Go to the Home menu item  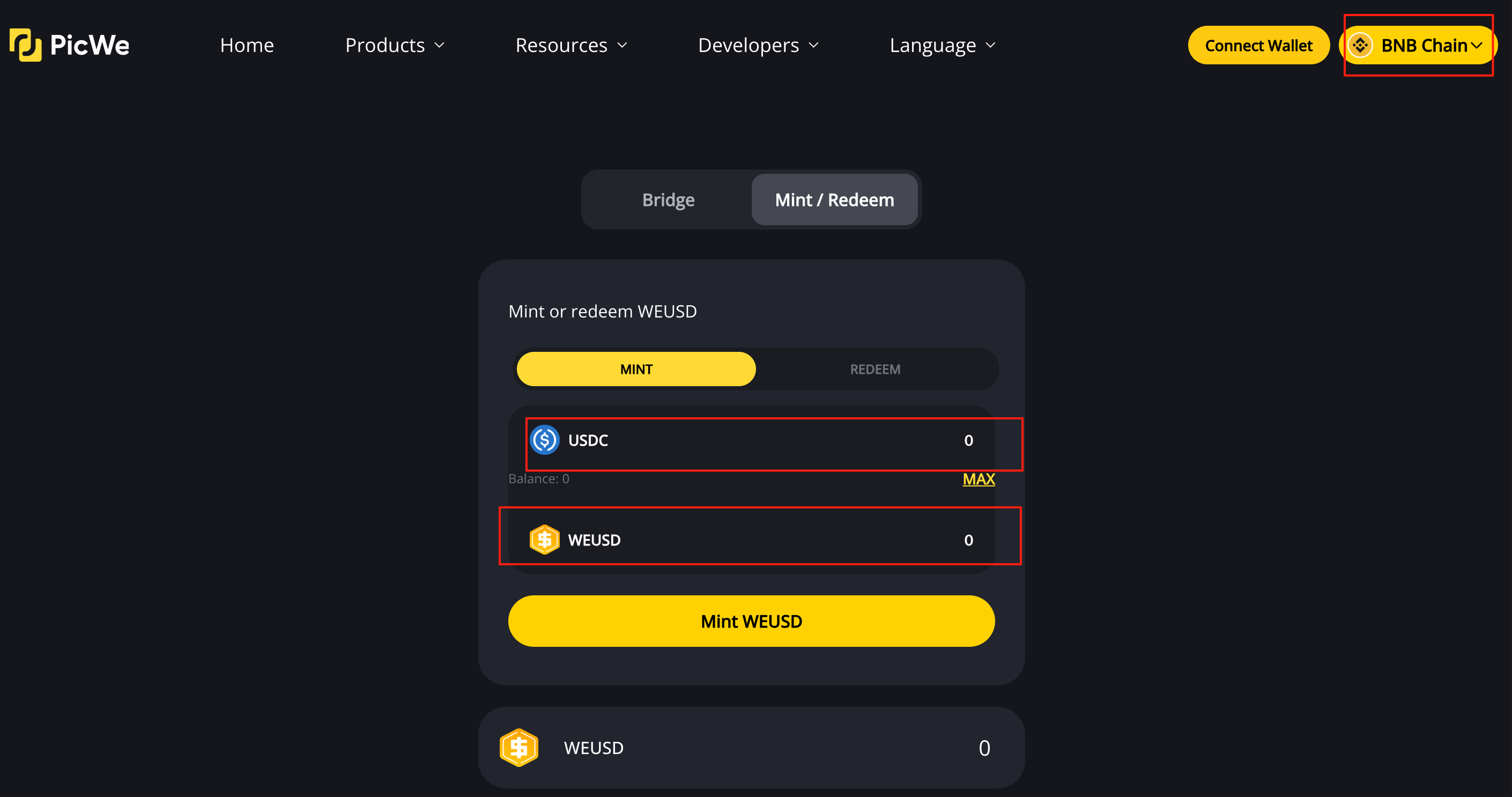click(x=247, y=45)
